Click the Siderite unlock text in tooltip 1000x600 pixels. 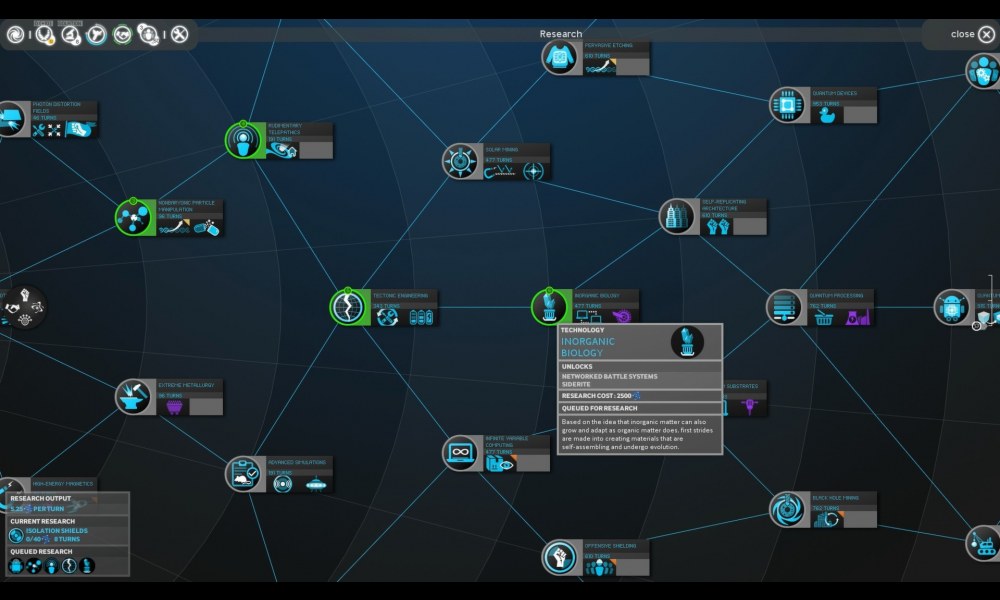[576, 384]
